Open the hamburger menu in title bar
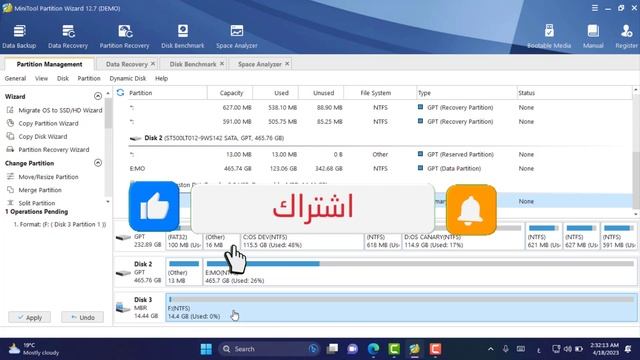 pos(595,8)
